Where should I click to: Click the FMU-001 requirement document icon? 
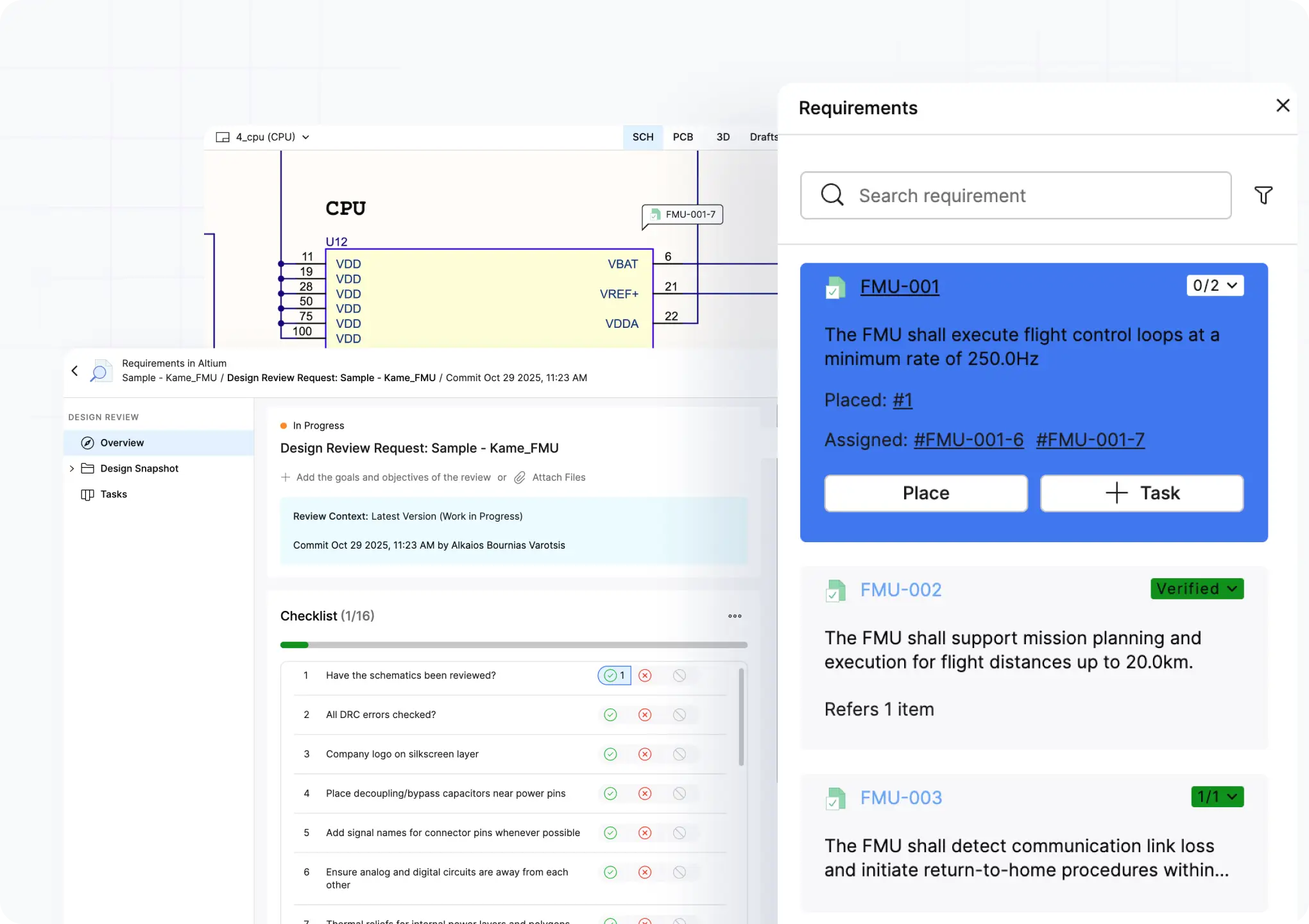[x=835, y=287]
